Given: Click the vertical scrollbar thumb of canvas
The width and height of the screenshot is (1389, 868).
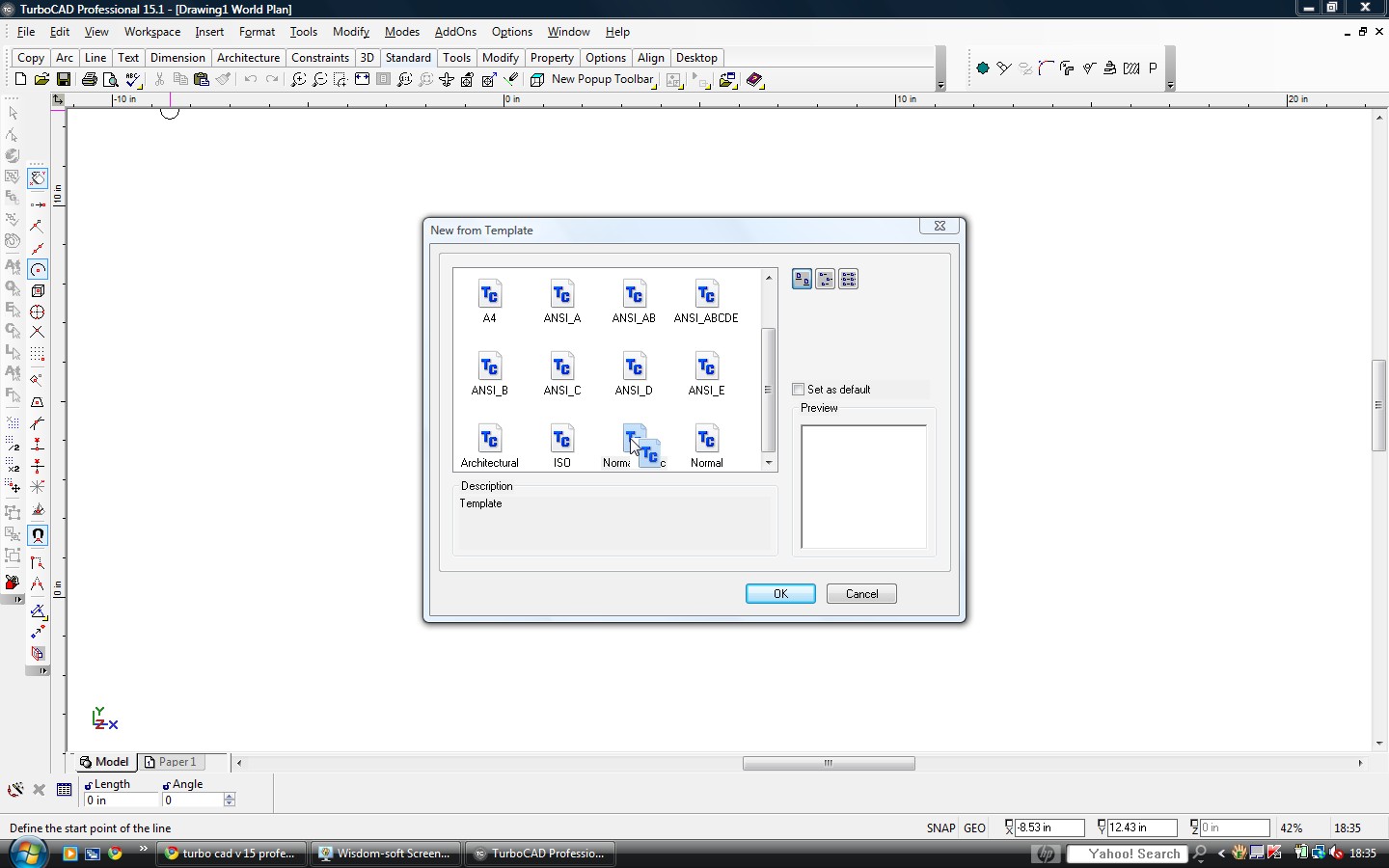Looking at the screenshot, I should point(1379,405).
